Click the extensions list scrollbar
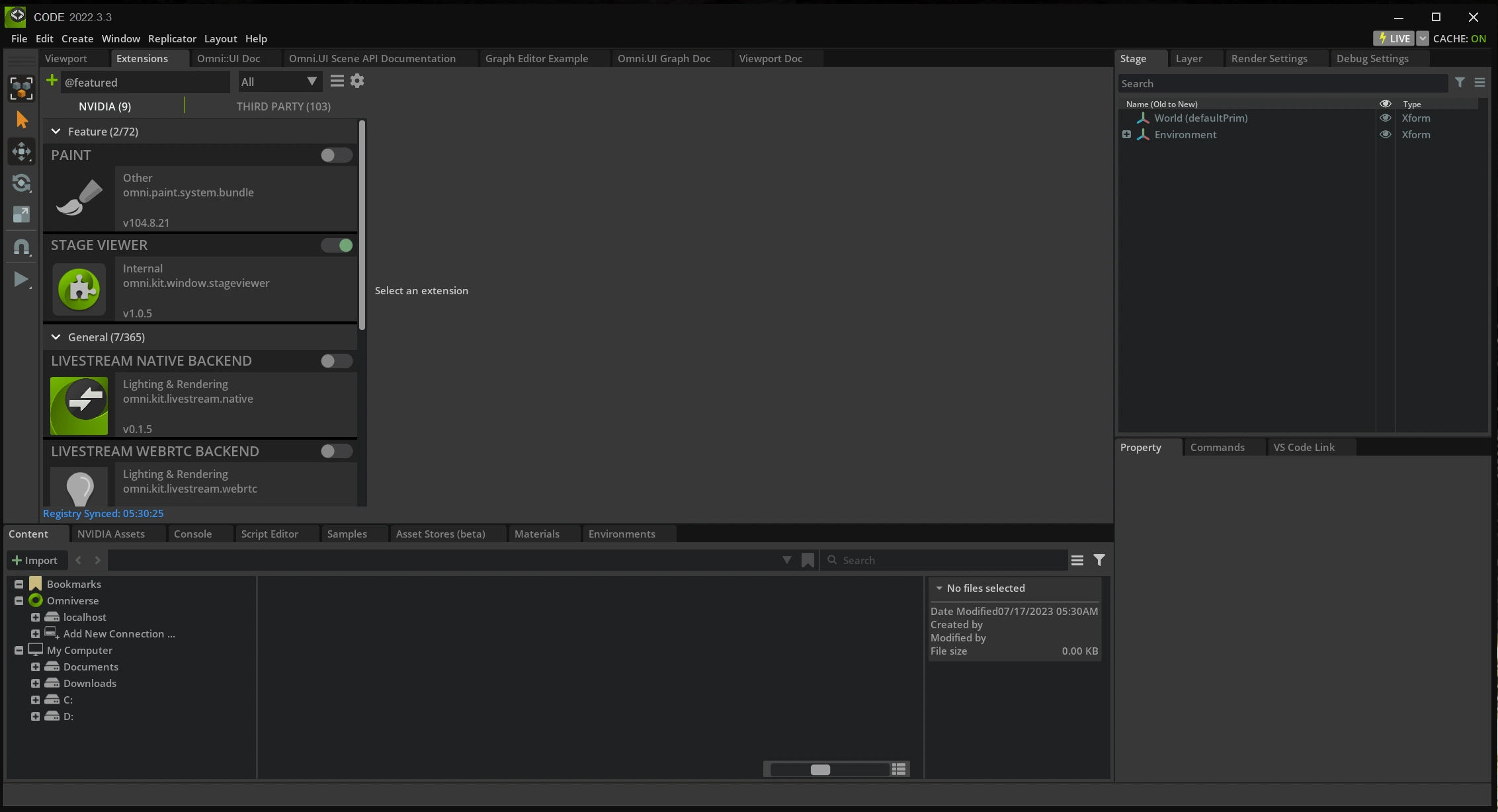 coord(362,225)
